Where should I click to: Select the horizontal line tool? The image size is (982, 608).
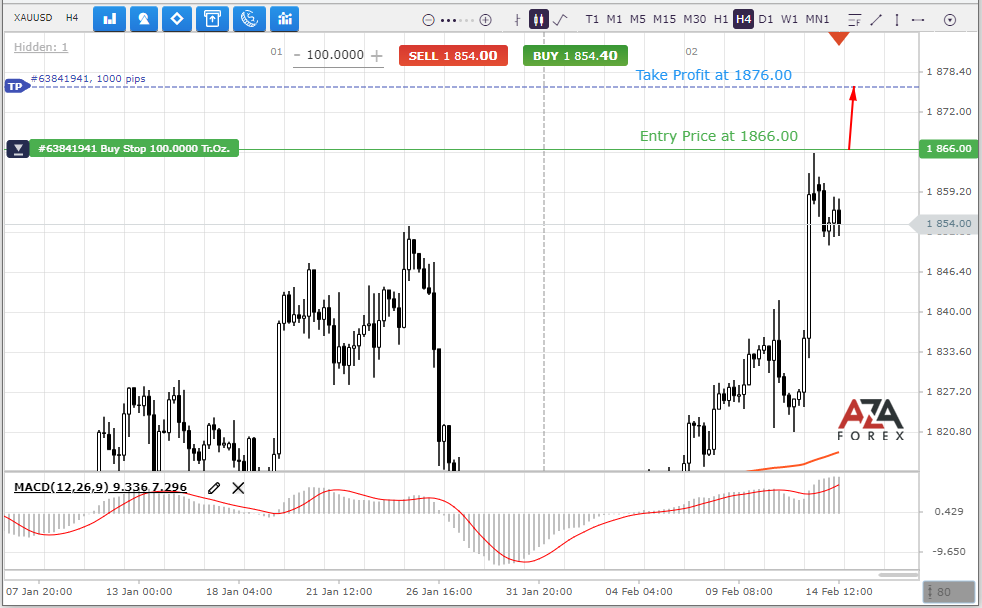(x=918, y=20)
